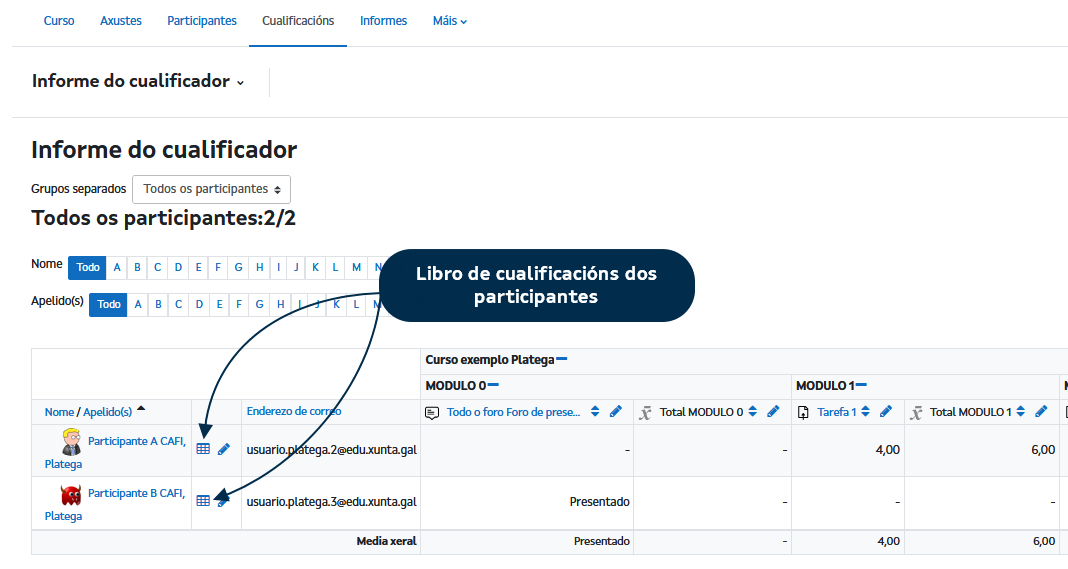Screen dimensions: 1068x569
Task: Click Participante A's Total MODULO 1 grade 6,00
Action: click(1043, 450)
